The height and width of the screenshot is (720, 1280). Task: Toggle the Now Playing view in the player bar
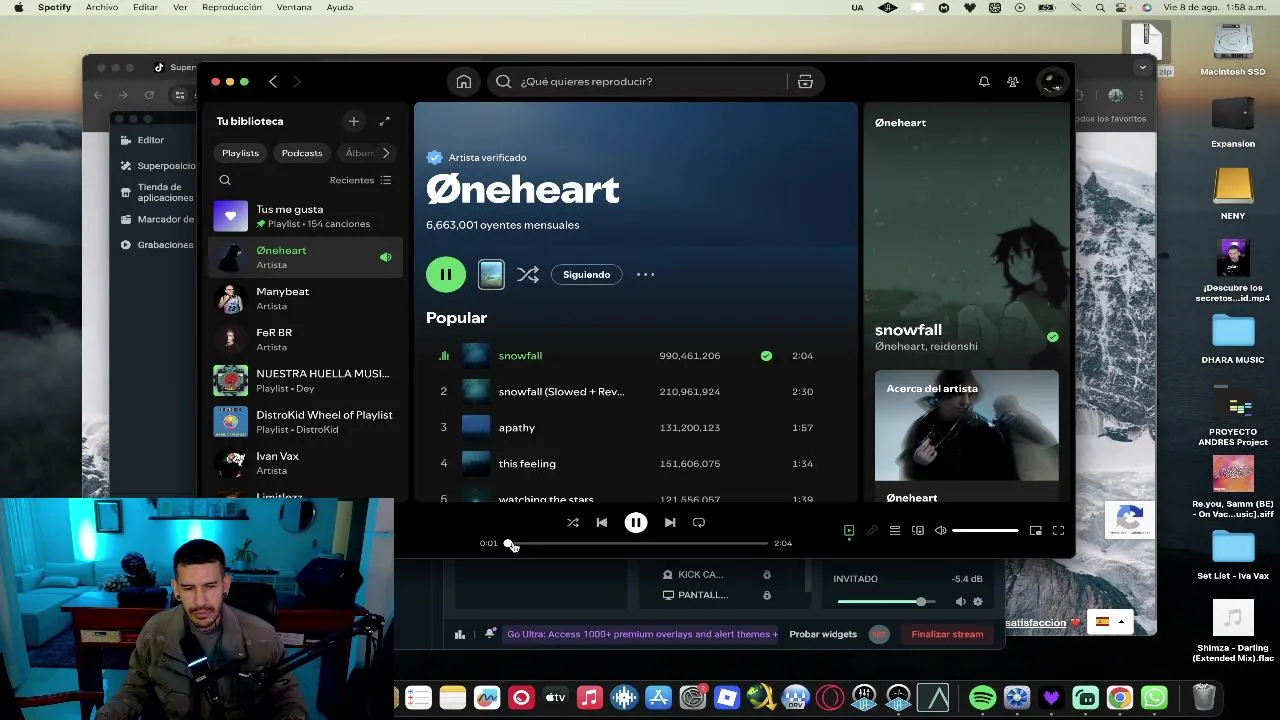click(x=849, y=531)
